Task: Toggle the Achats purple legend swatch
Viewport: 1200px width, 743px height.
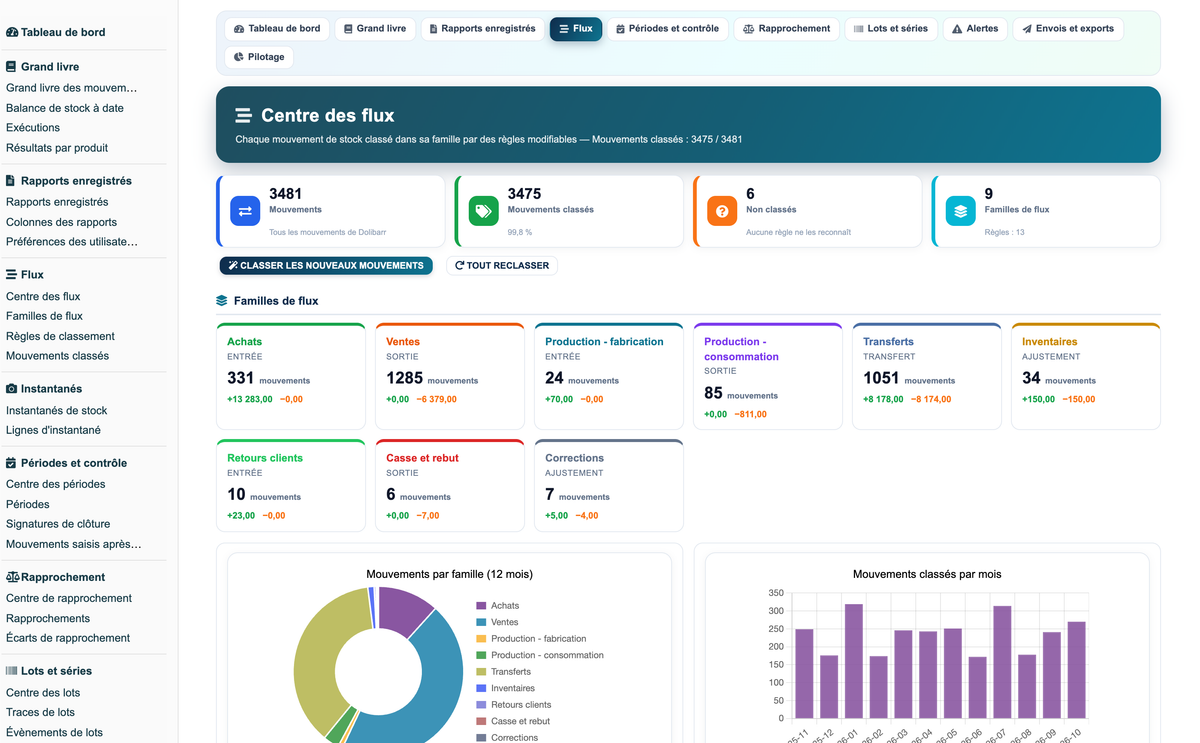Action: tap(481, 606)
